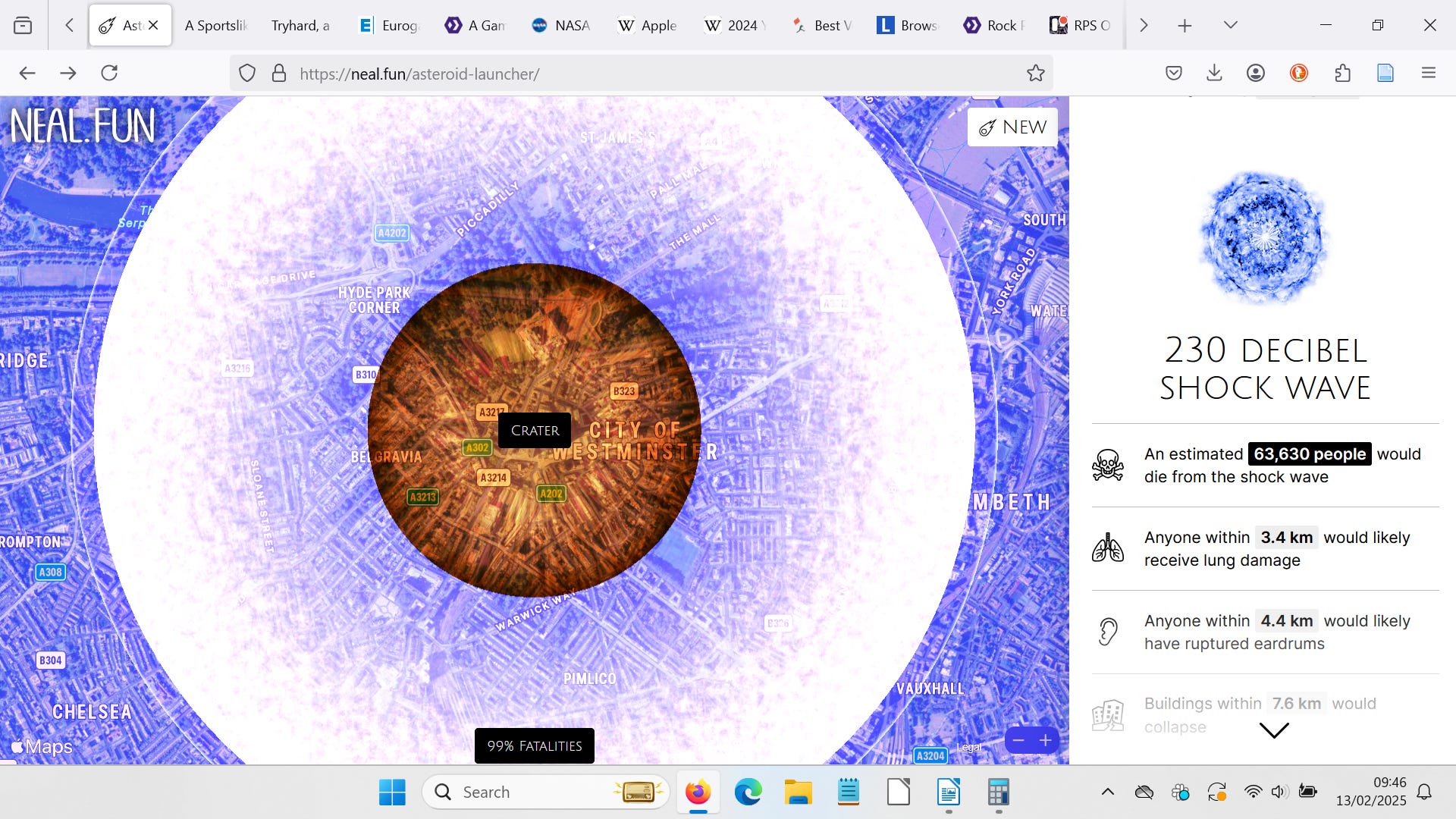Open File Explorer from taskbar

pyautogui.click(x=798, y=792)
